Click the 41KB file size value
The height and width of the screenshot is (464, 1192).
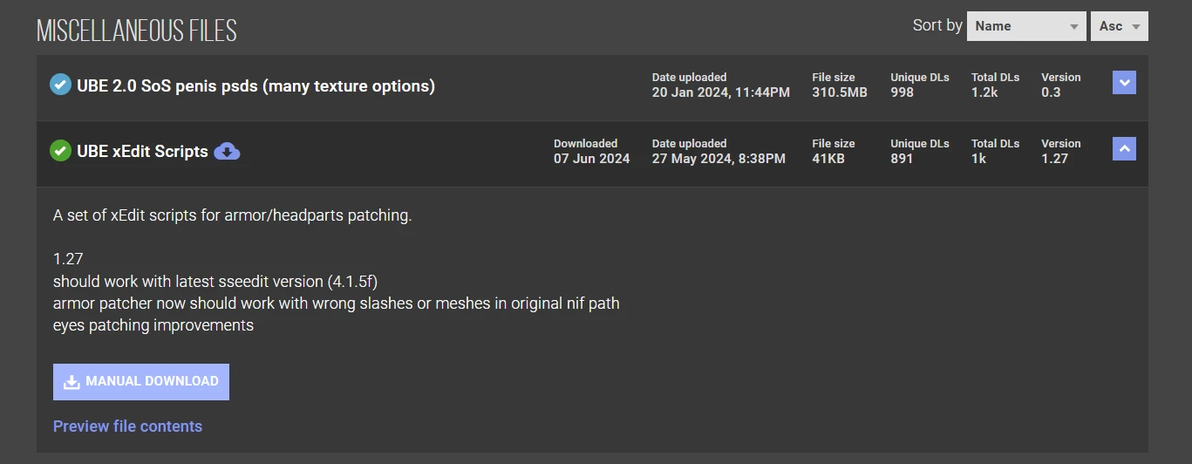829,159
